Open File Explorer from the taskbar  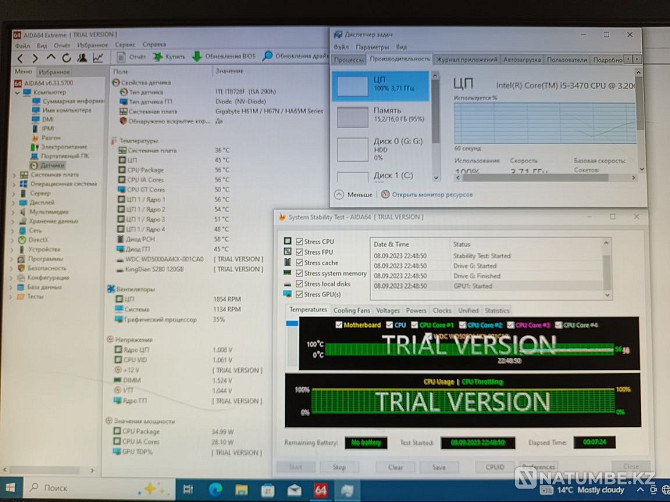pyautogui.click(x=241, y=490)
